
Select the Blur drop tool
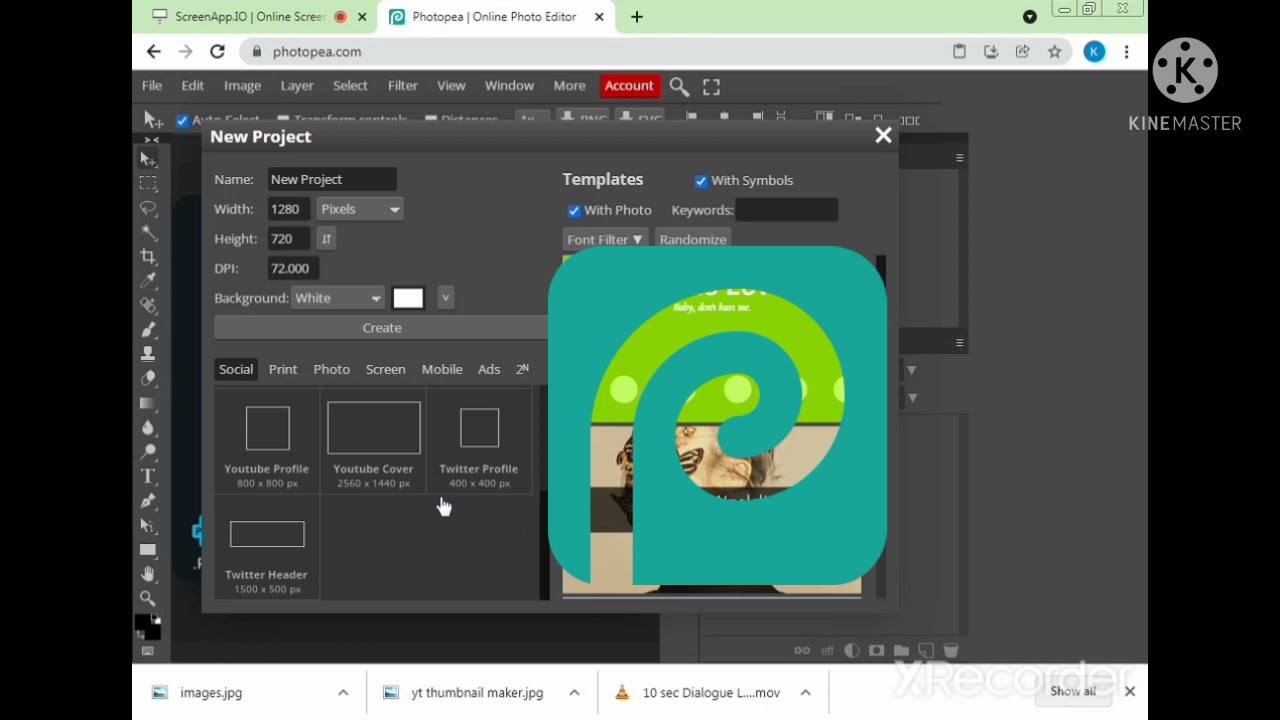tap(148, 428)
